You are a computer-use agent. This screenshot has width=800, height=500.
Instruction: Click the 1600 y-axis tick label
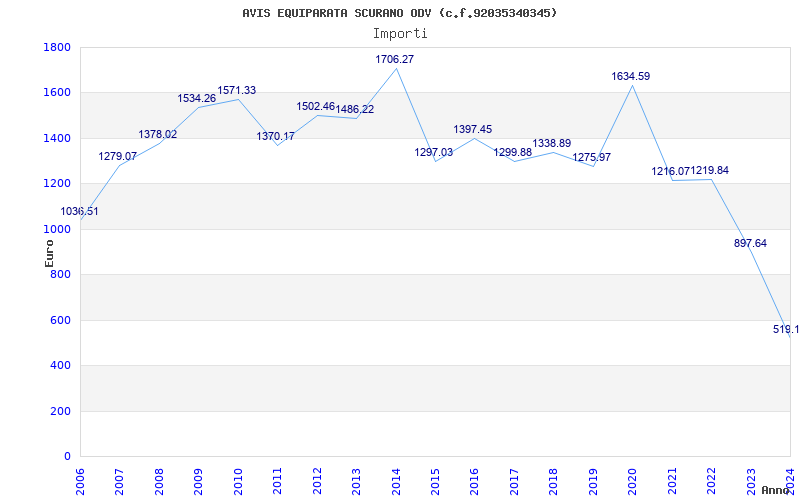tap(58, 93)
